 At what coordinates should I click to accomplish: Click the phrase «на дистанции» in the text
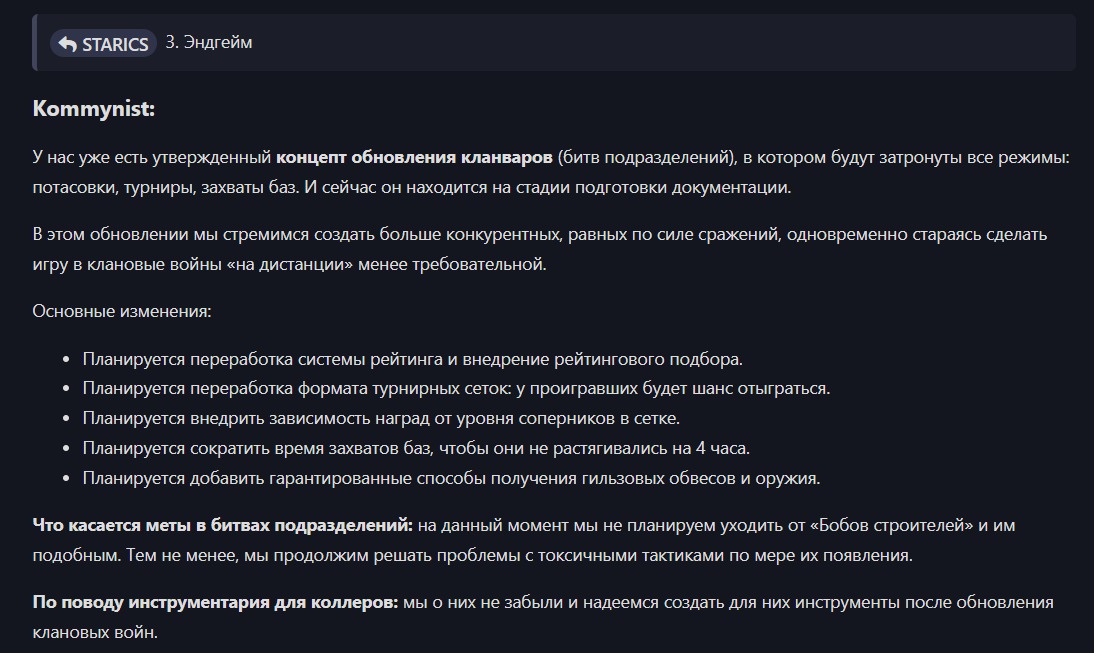tap(290, 264)
